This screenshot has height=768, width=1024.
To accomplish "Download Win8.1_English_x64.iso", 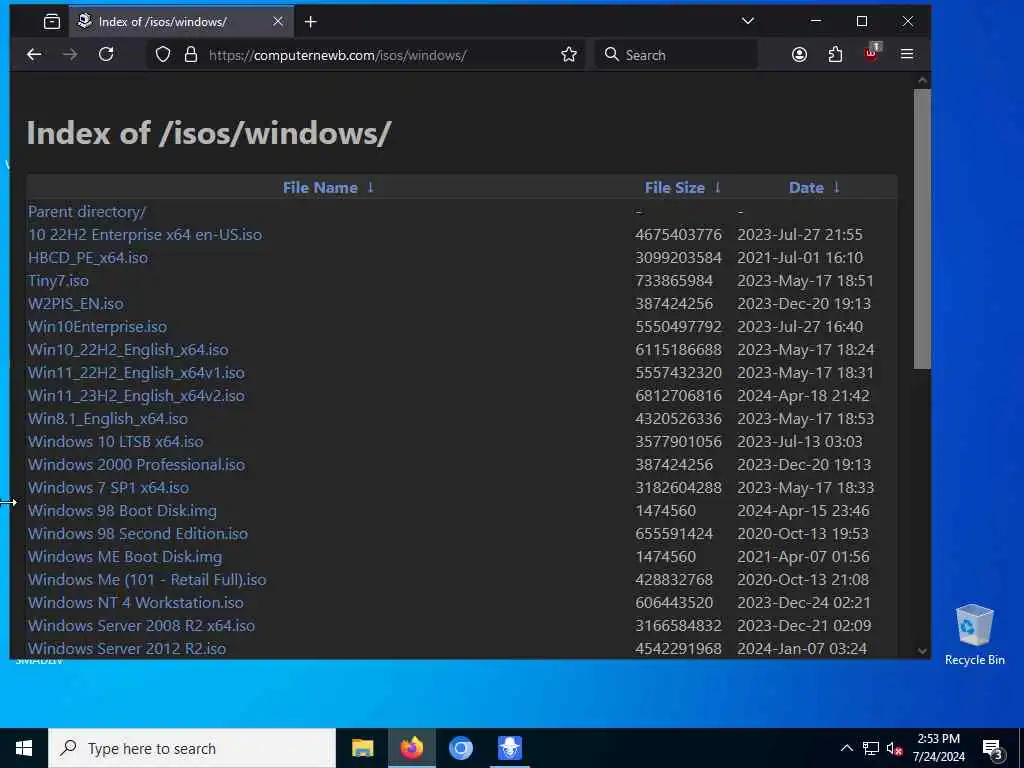I will point(108,419).
